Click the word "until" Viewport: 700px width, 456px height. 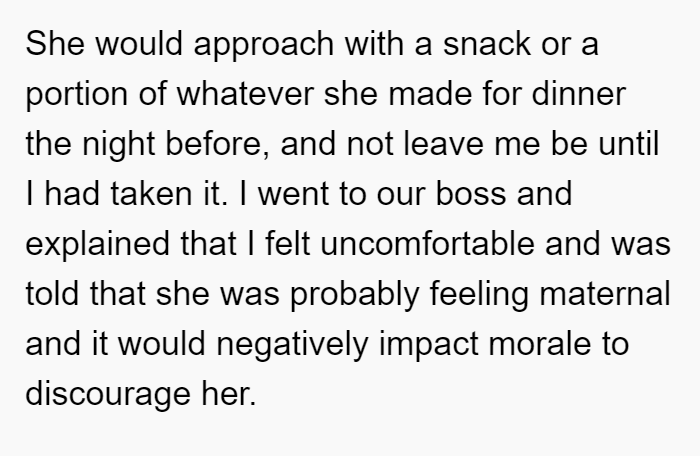coord(629,144)
